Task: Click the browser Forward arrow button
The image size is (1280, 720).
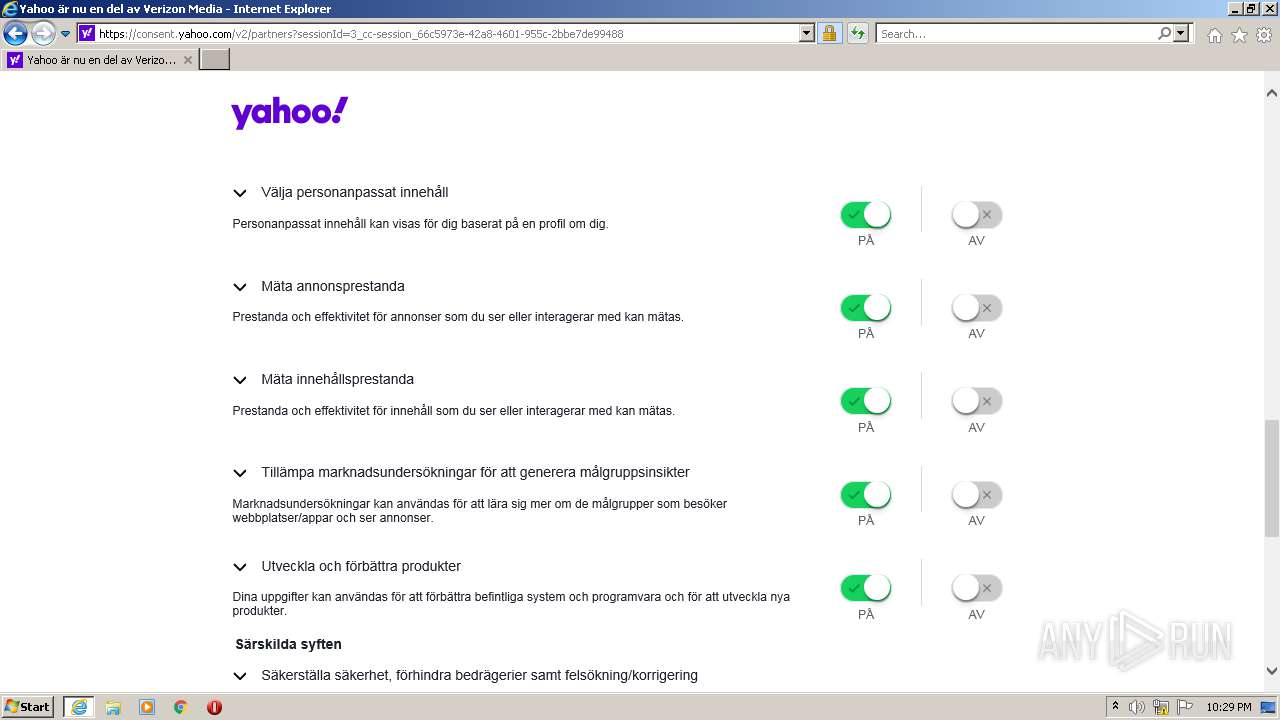Action: (43, 33)
